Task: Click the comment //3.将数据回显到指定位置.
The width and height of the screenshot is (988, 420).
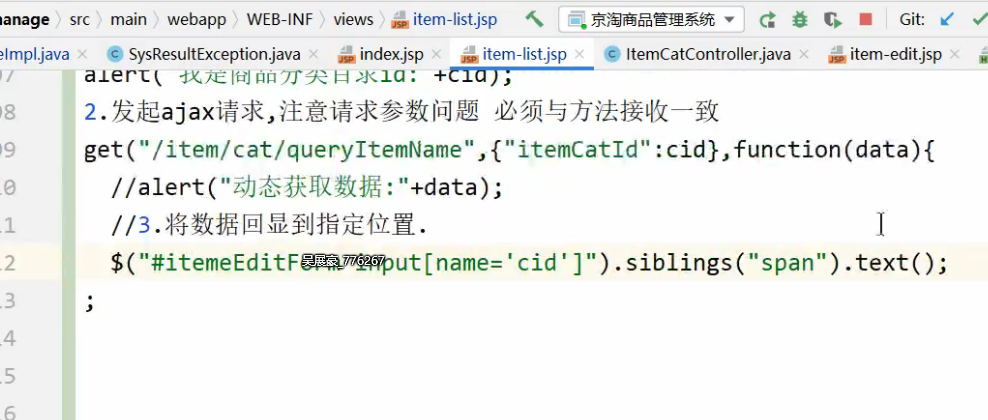Action: 269,225
